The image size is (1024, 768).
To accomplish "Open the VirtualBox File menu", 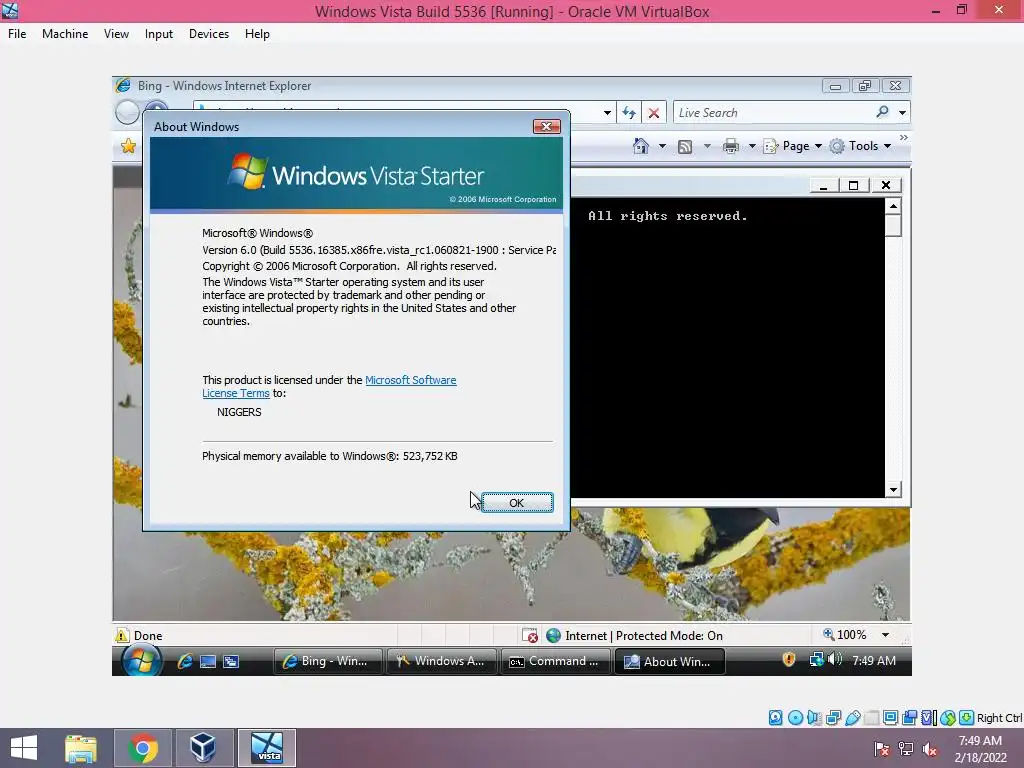I will pyautogui.click(x=17, y=34).
